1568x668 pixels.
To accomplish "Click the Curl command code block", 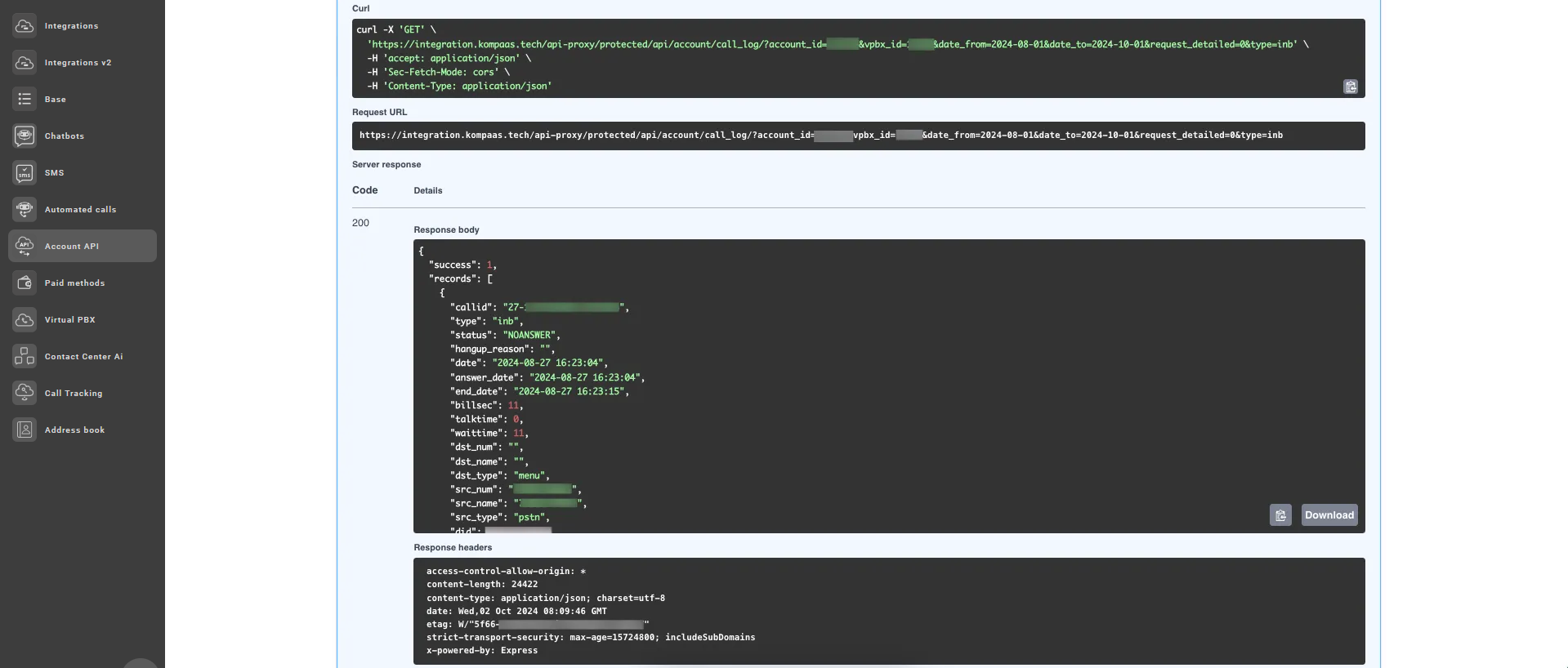I will point(858,58).
